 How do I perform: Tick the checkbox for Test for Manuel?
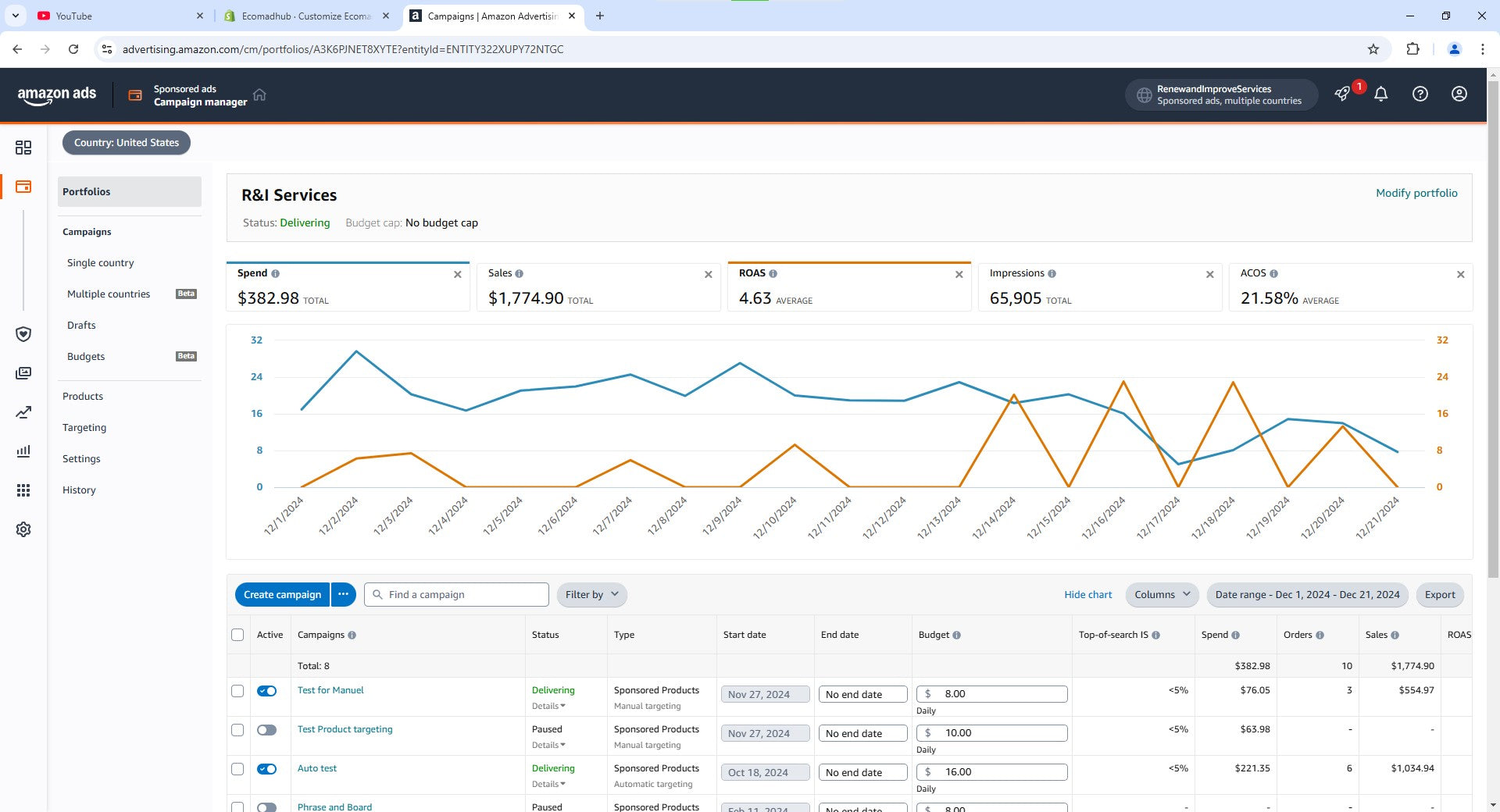pyautogui.click(x=237, y=691)
